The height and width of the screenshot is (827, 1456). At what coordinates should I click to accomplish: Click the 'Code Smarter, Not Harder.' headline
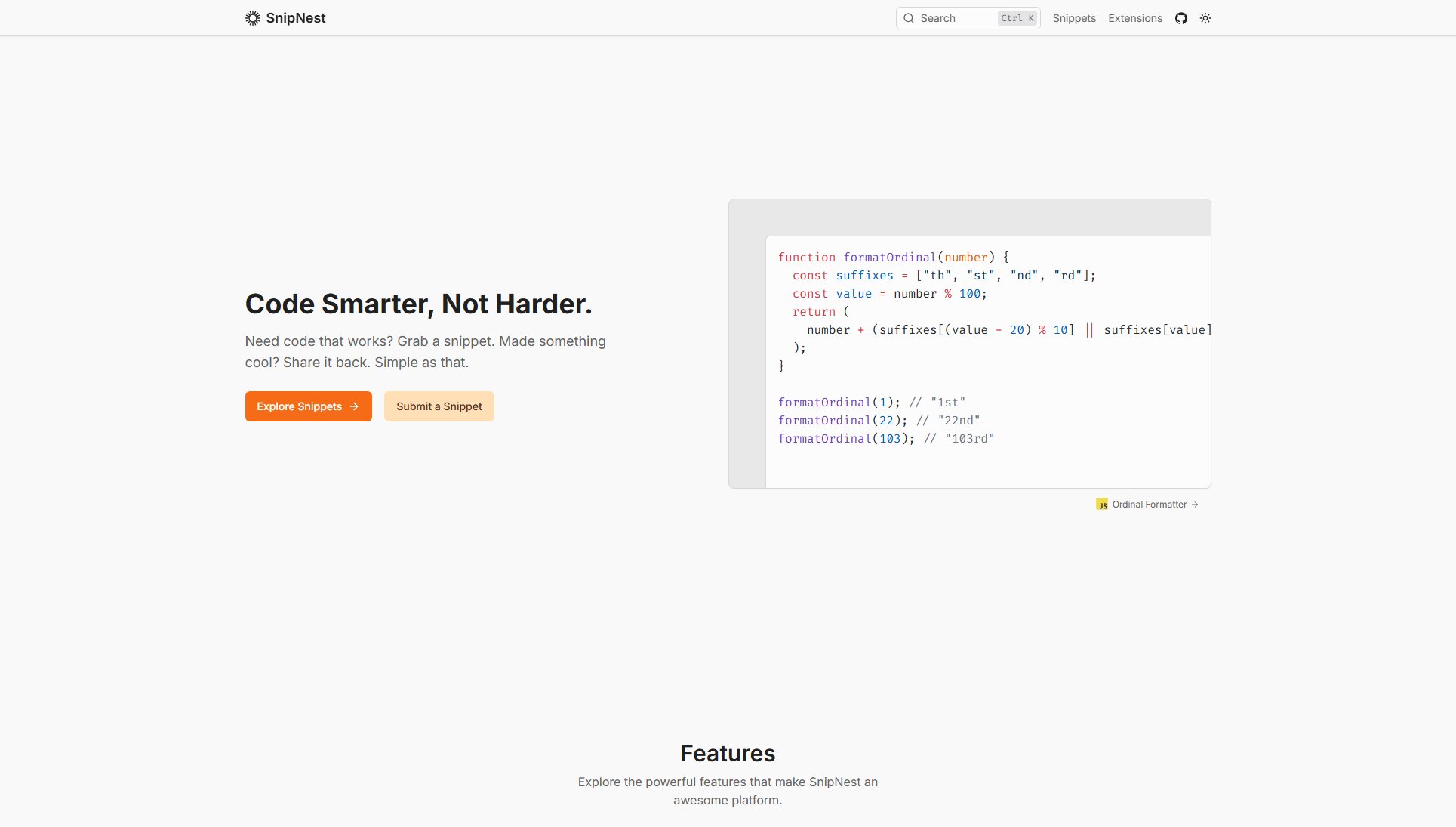tap(418, 304)
